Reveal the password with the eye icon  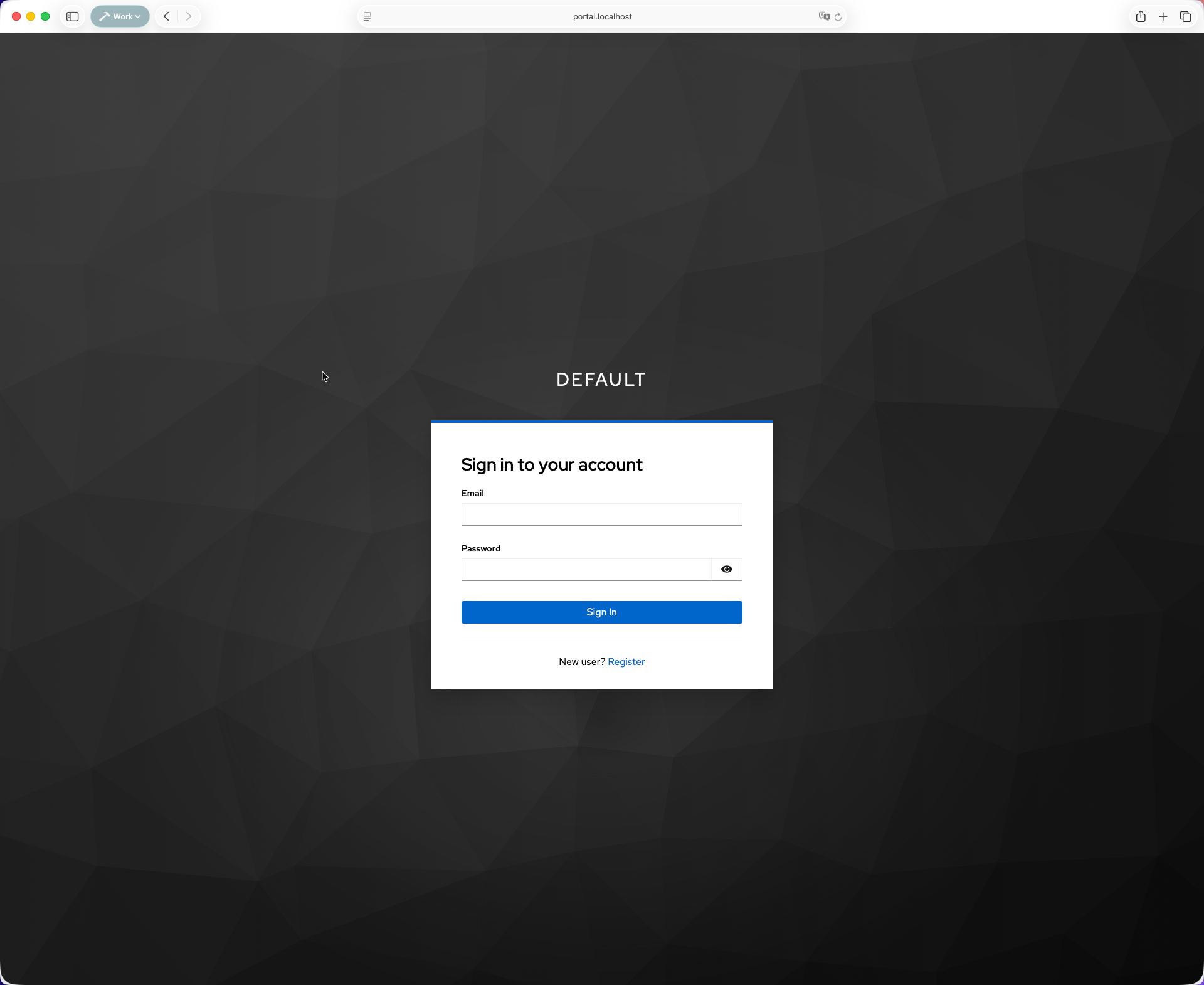[726, 569]
